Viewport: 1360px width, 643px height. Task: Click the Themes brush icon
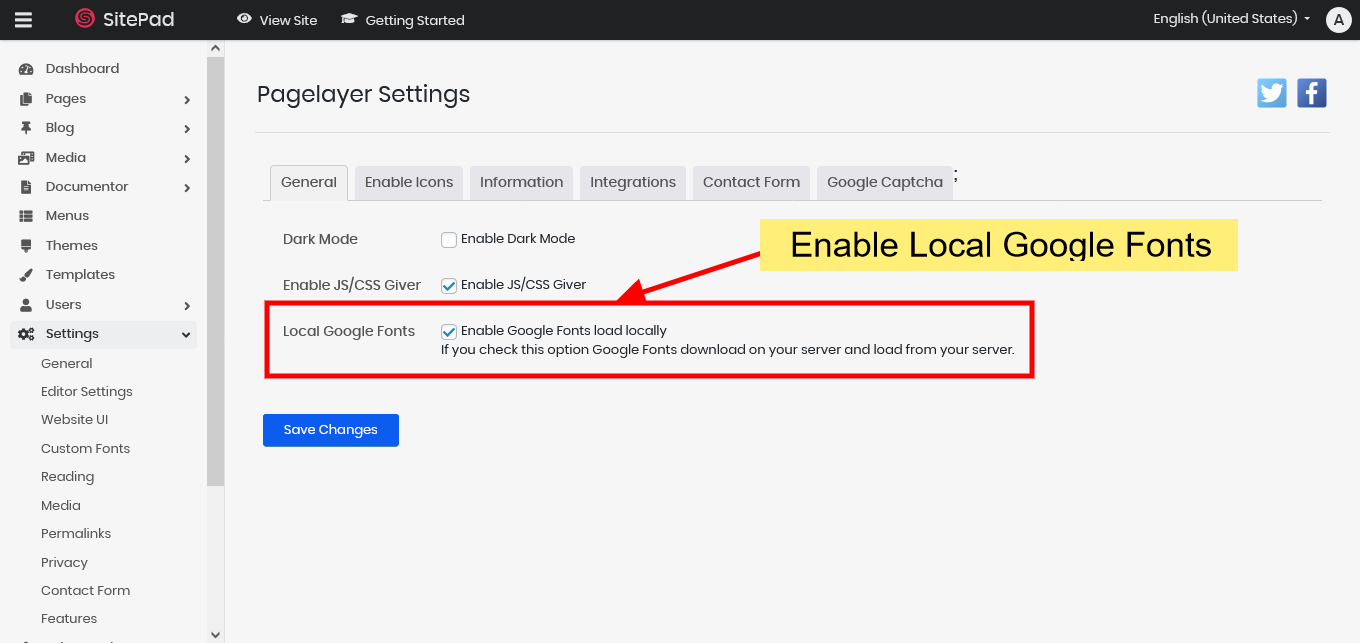[26, 246]
